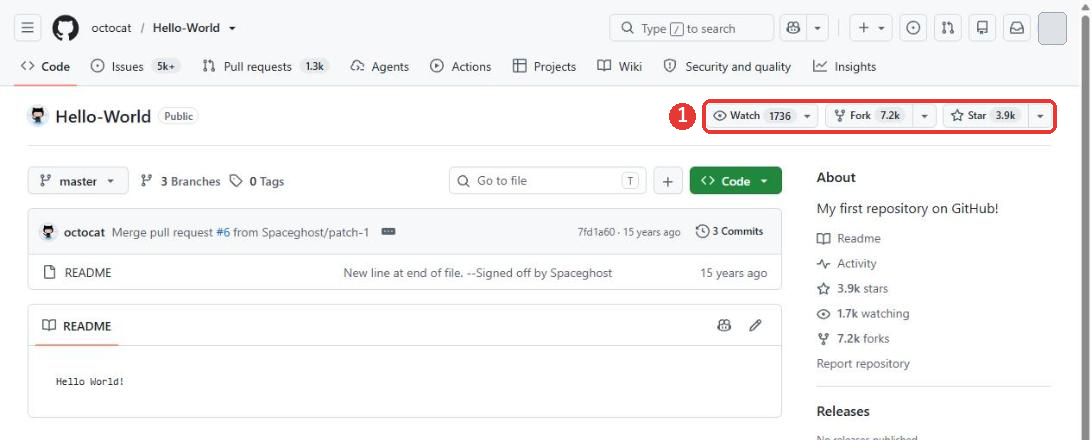View the 1.7k watching link
The height and width of the screenshot is (440, 1092).
(864, 313)
